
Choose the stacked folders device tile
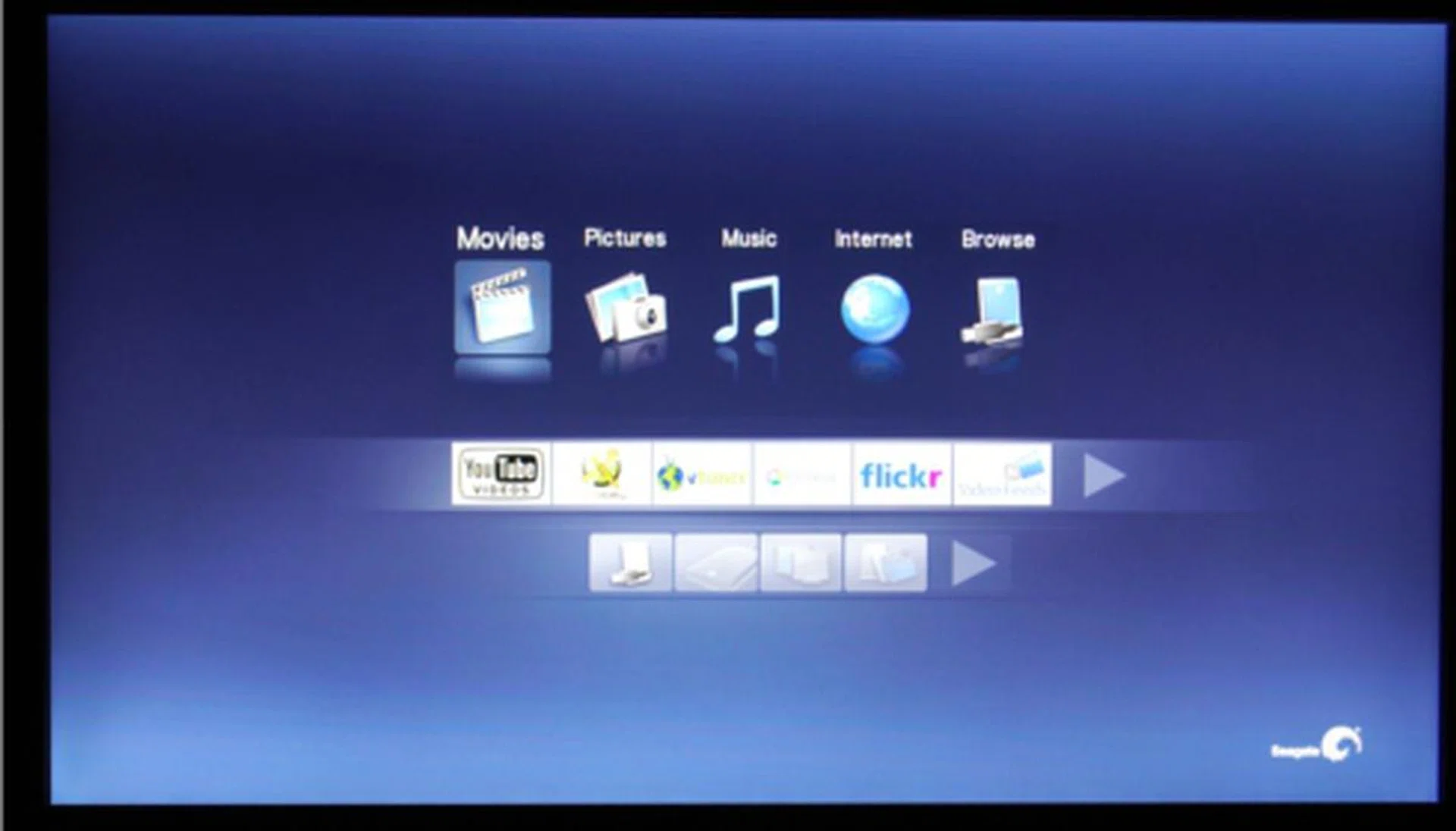(801, 563)
